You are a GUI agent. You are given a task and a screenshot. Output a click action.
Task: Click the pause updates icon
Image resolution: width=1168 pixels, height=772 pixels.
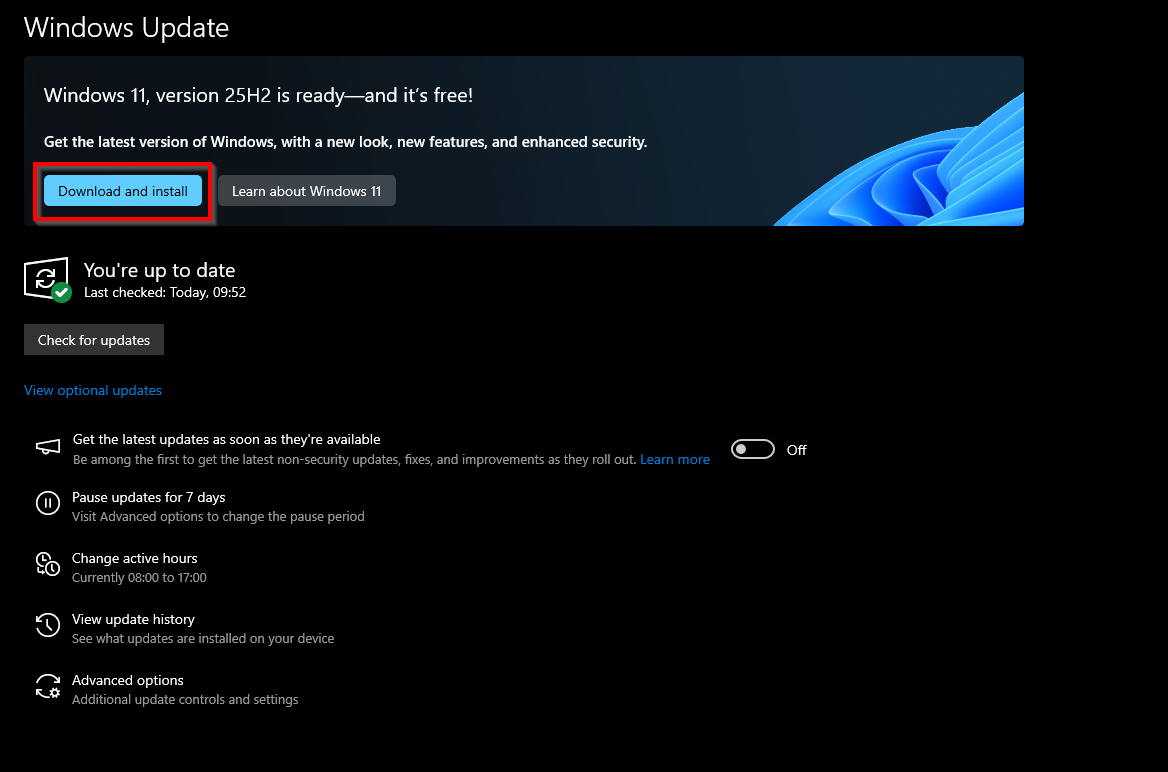(x=48, y=503)
